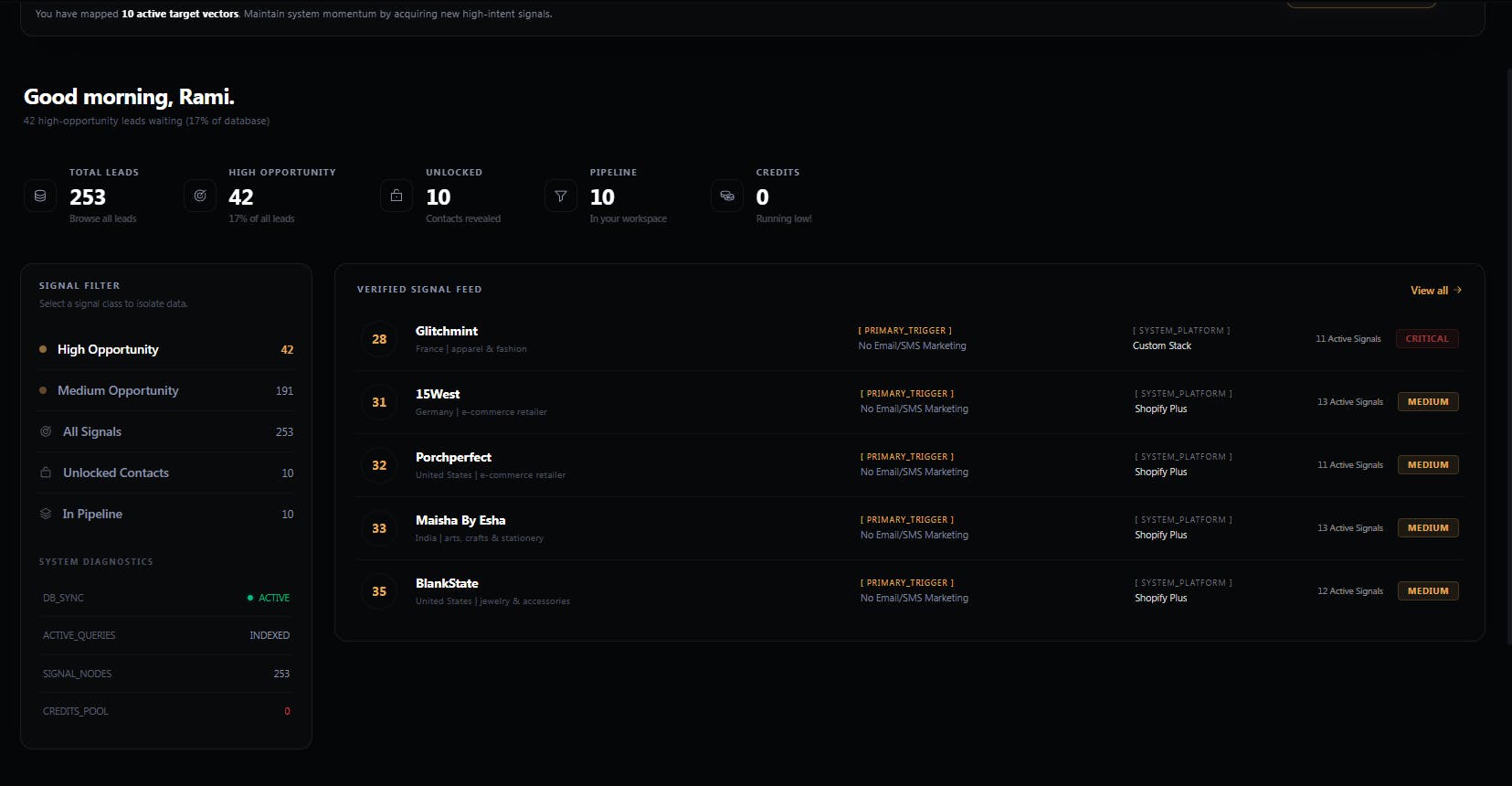This screenshot has height=786, width=1512.
Task: Select the Medium Opportunity signal filter
Action: coord(166,390)
